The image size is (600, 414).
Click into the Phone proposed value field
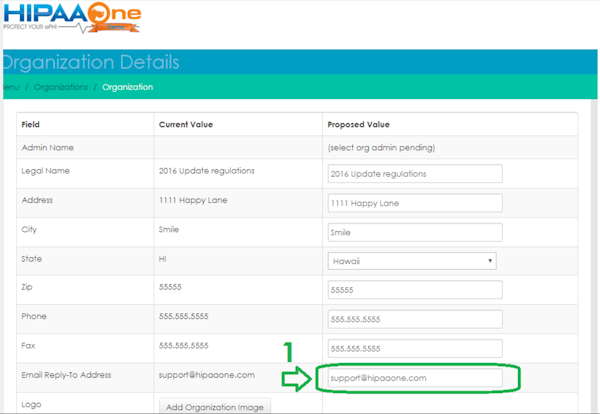(x=414, y=319)
